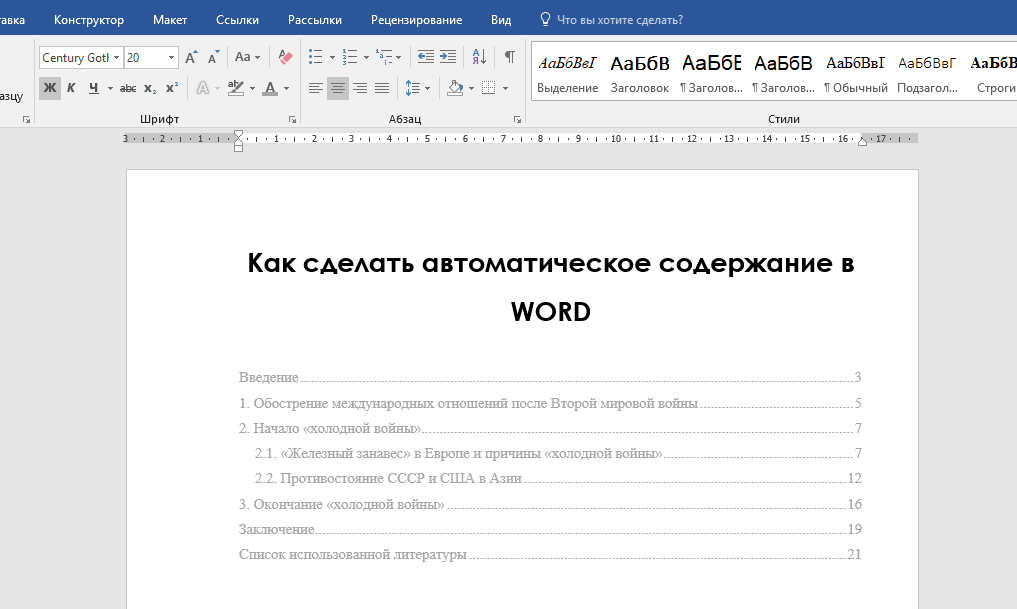
Task: Click the text effects outlined A icon
Action: tap(203, 88)
